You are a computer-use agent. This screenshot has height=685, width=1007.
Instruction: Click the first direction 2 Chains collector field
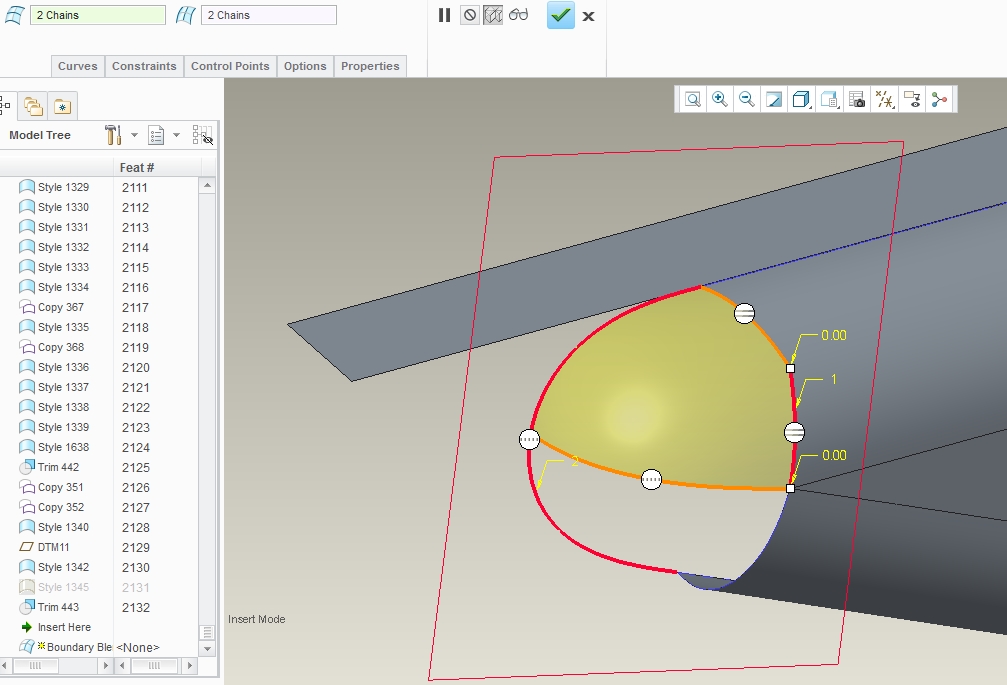point(98,15)
